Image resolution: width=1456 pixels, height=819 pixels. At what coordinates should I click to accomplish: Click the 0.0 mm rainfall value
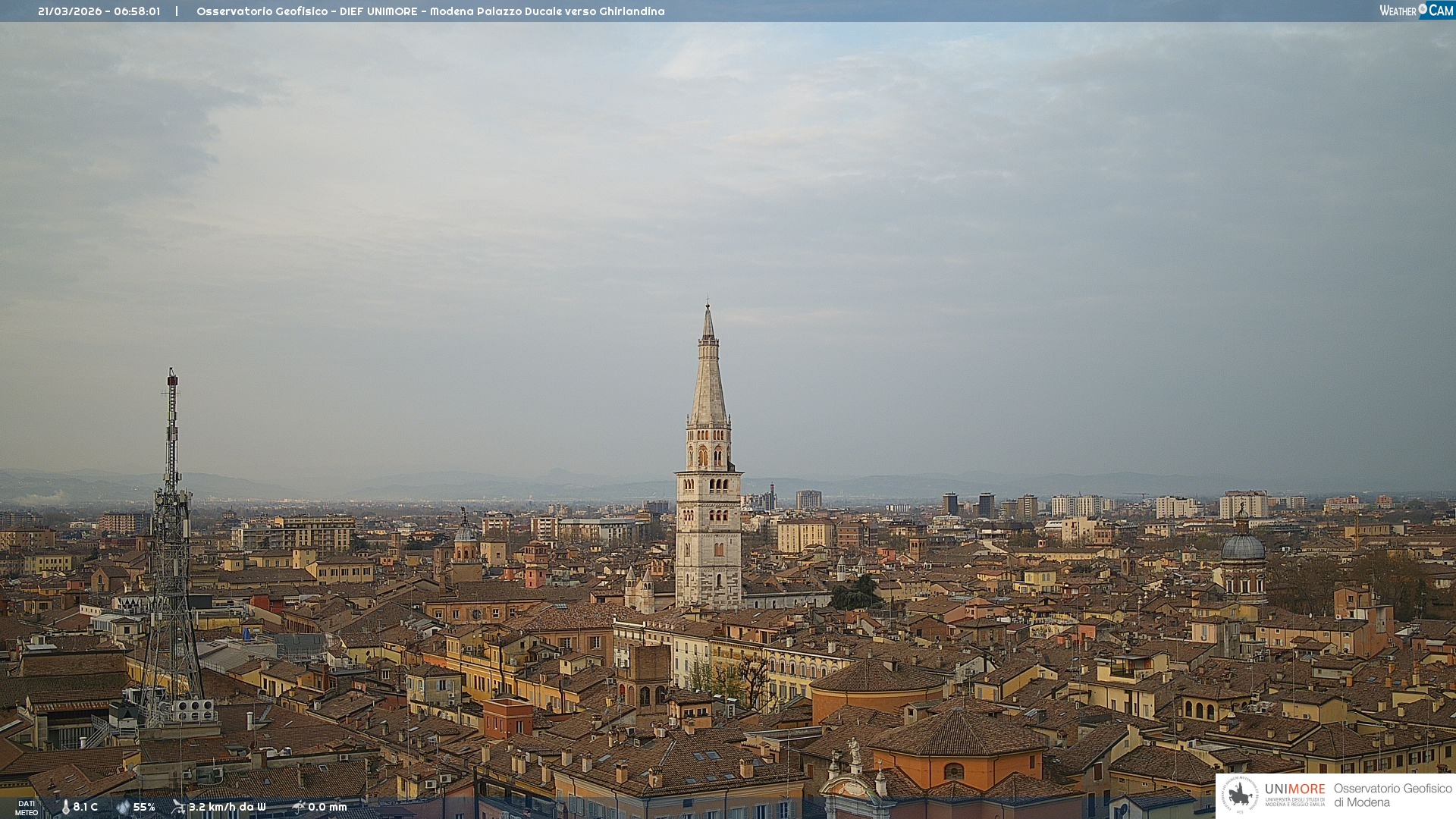click(328, 807)
